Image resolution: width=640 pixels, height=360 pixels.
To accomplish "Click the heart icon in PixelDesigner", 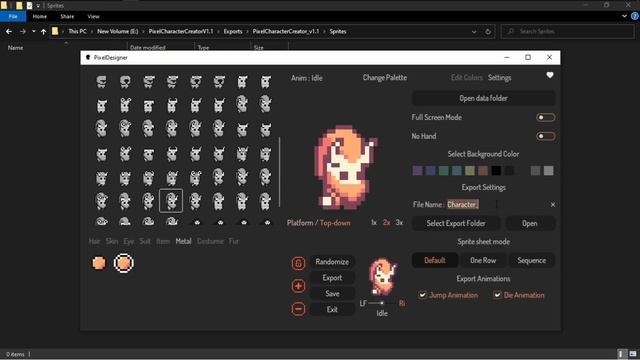I will 550,76.
